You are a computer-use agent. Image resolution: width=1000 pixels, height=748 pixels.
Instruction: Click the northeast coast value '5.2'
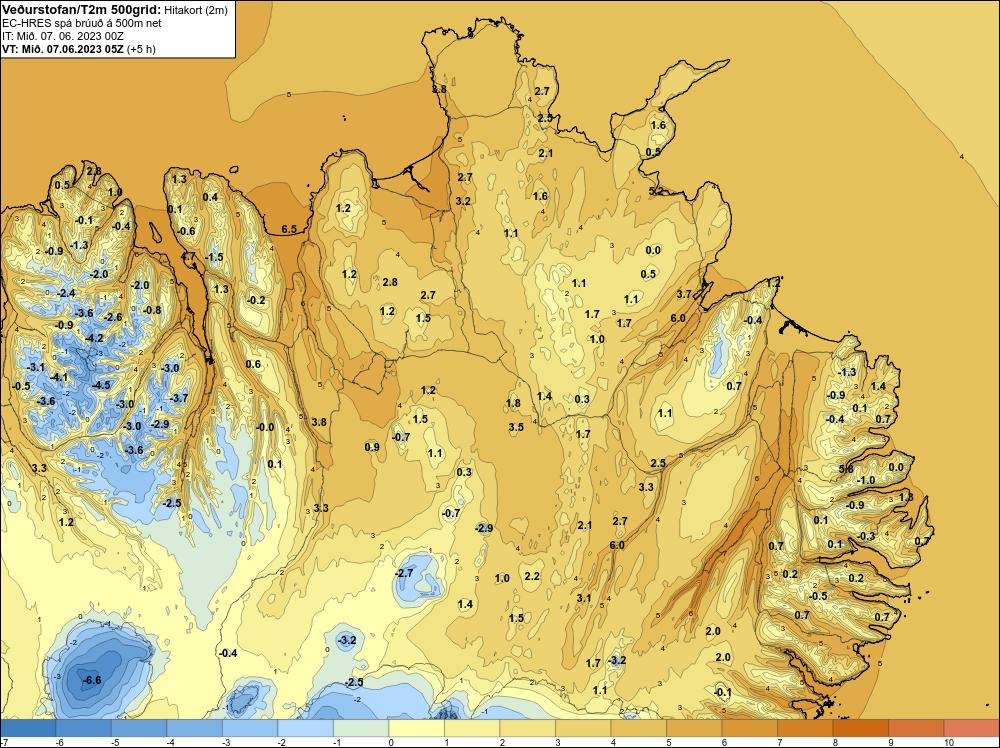click(x=656, y=191)
